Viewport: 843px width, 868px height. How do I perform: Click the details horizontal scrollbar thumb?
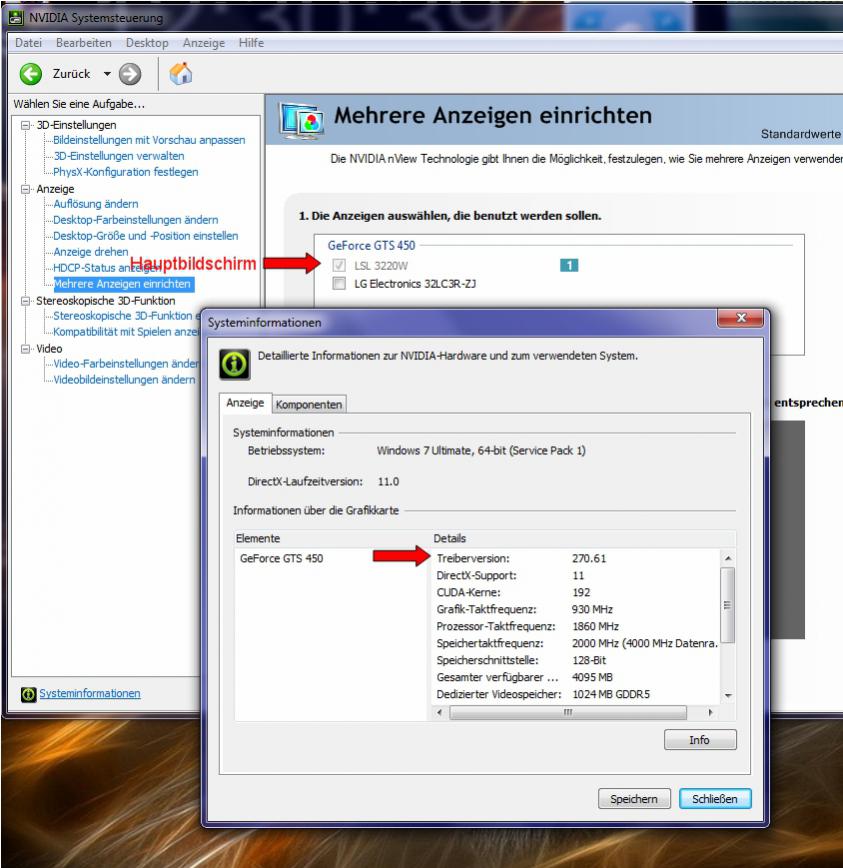(x=568, y=712)
